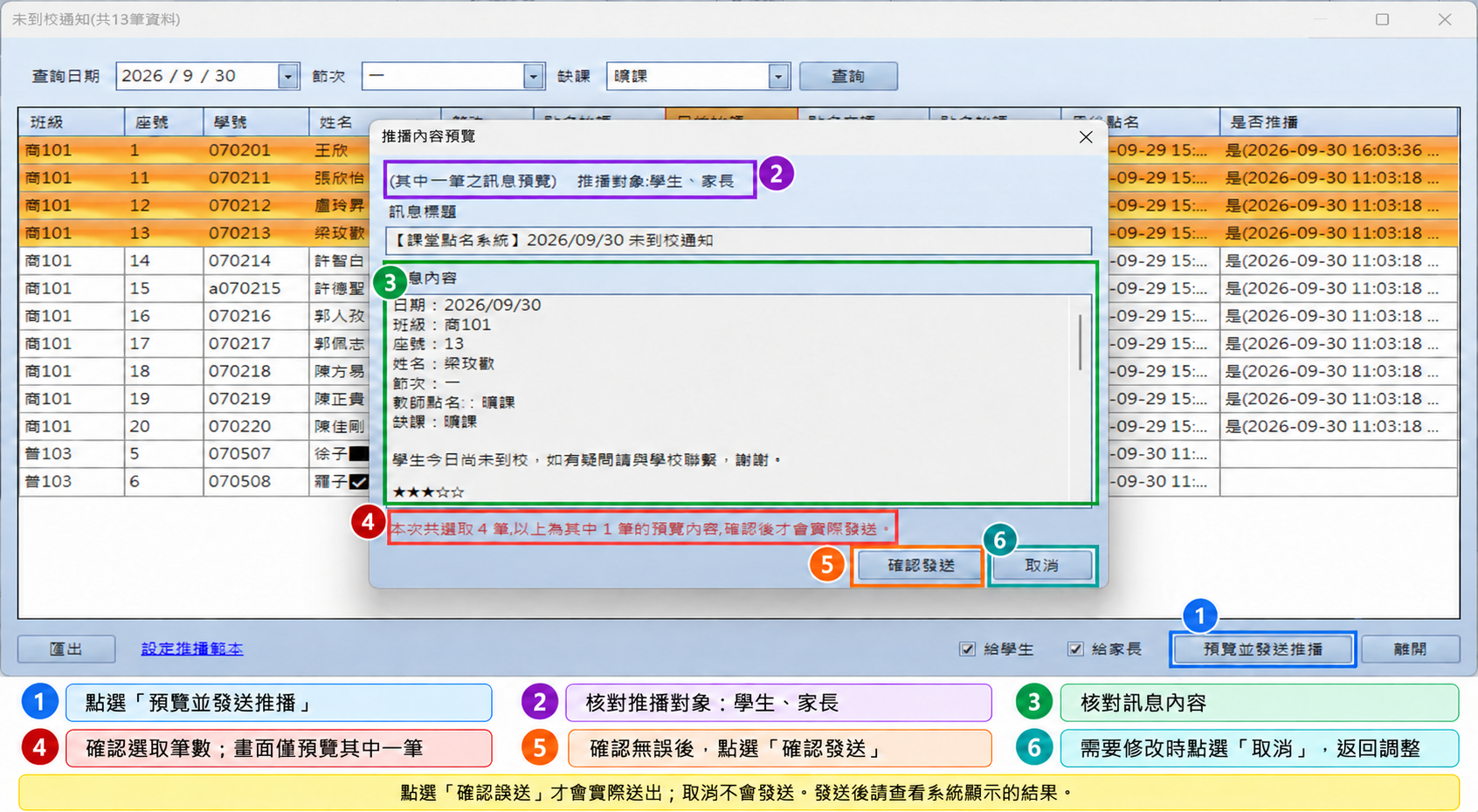The height and width of the screenshot is (812, 1478).
Task: Maximize the 未到校通知 window
Action: point(1382,19)
